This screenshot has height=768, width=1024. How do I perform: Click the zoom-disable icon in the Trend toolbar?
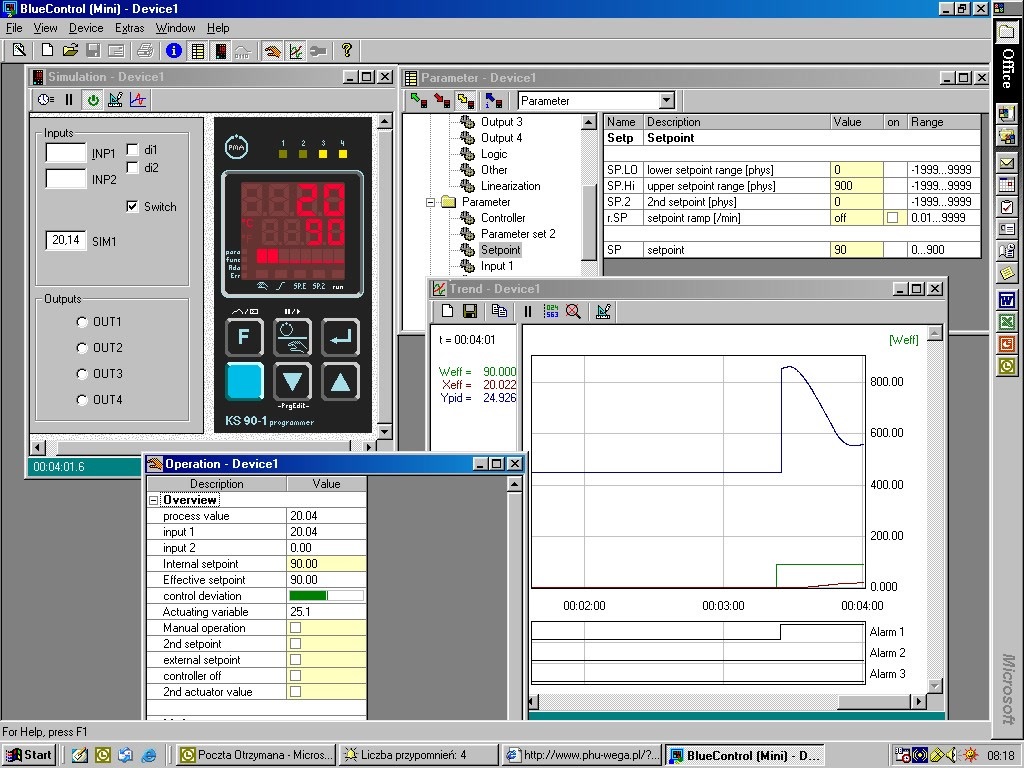(x=572, y=311)
